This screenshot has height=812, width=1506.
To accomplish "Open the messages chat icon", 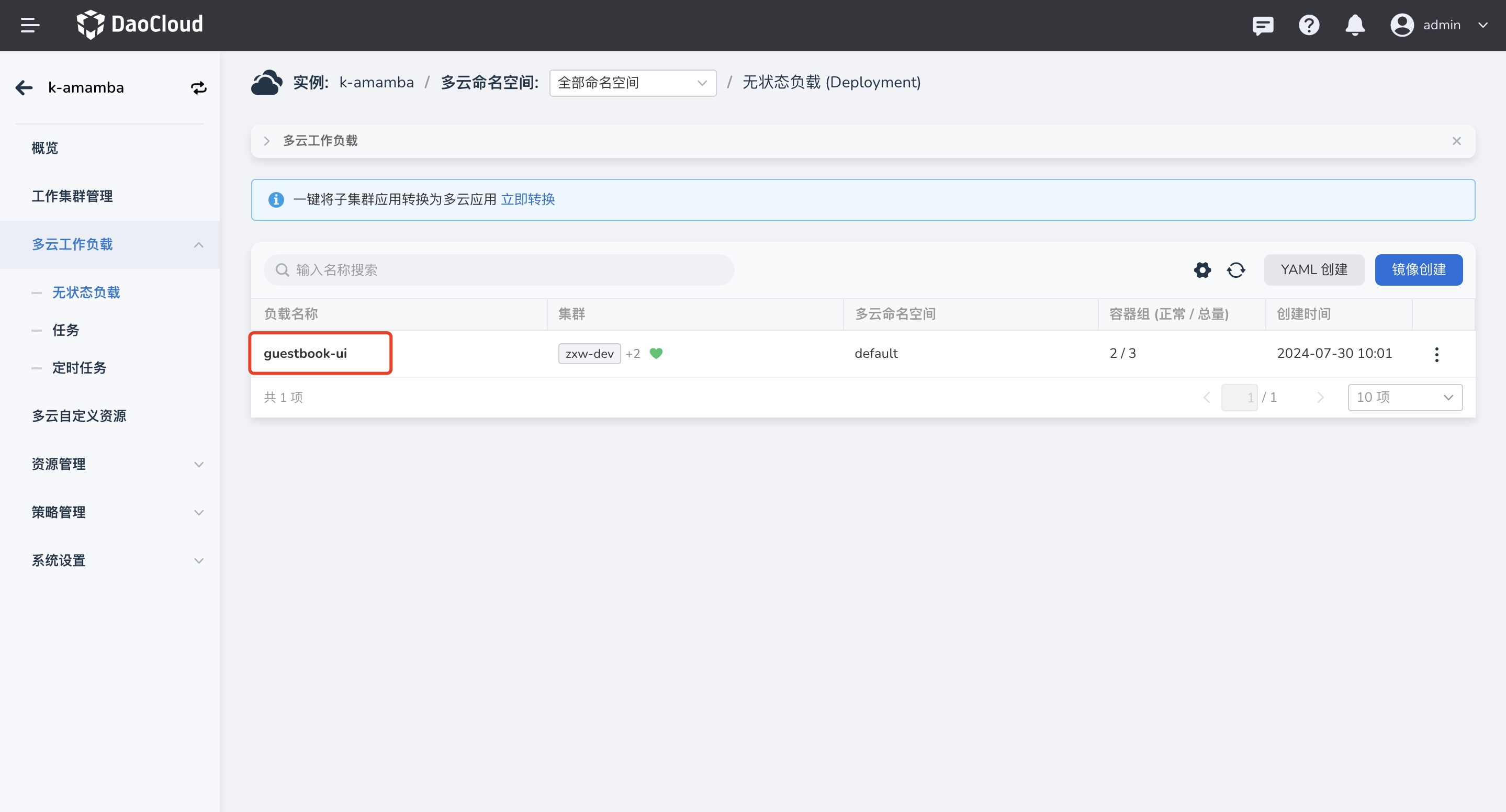I will (x=1262, y=25).
